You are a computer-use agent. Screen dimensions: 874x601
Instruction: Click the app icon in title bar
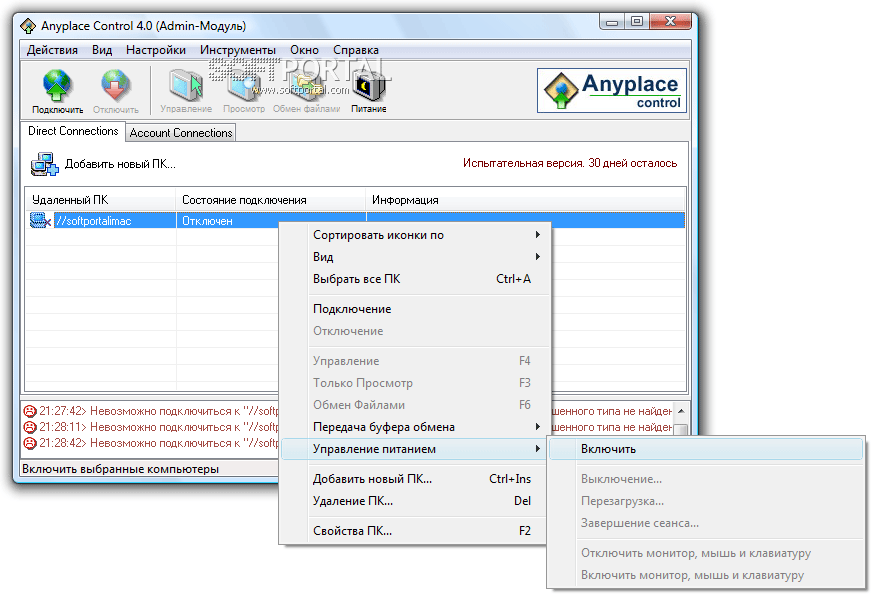28,26
